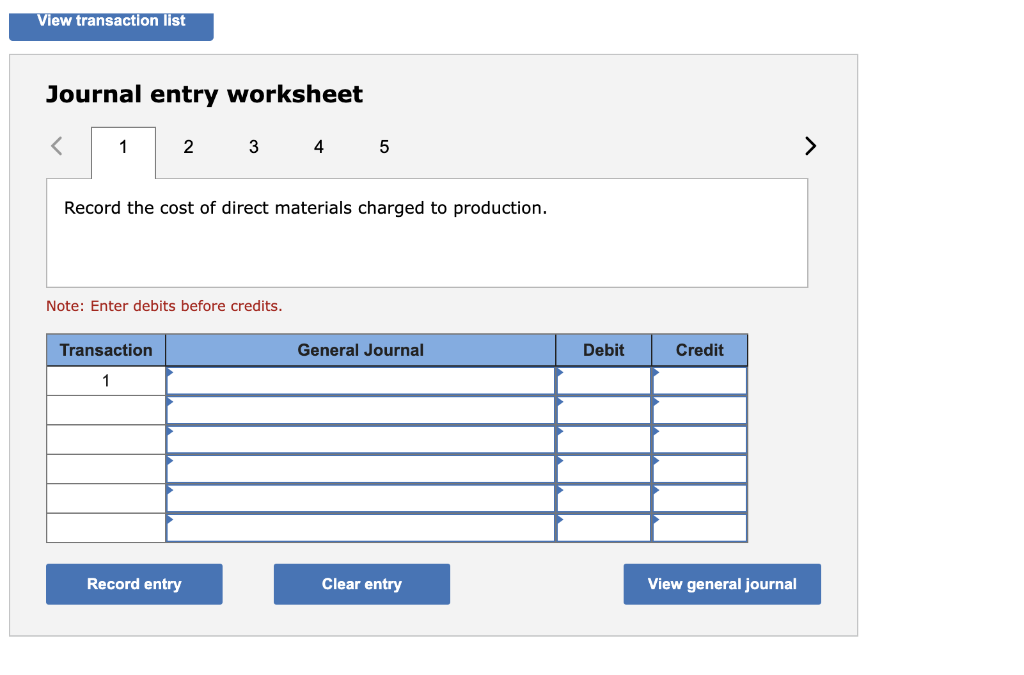This screenshot has height=675, width=1024.
Task: Click the instruction 'Record the cost of direct materials'
Action: tap(209, 208)
